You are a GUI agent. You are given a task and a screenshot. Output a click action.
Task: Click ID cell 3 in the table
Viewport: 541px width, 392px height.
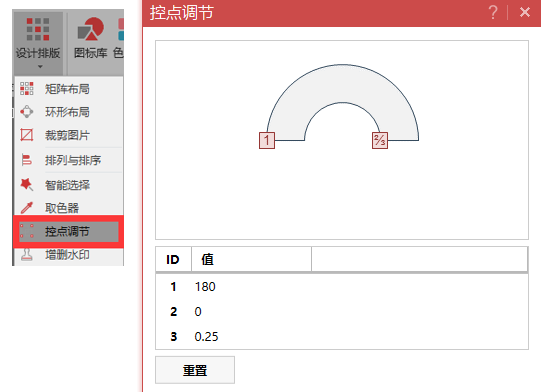tap(174, 336)
